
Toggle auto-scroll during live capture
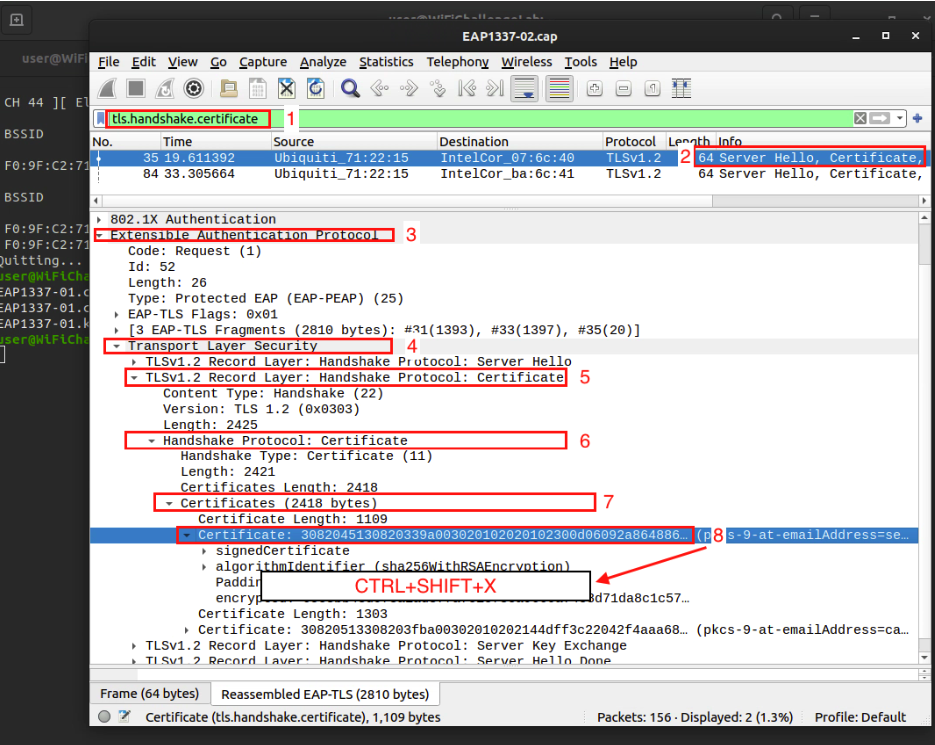tap(525, 89)
